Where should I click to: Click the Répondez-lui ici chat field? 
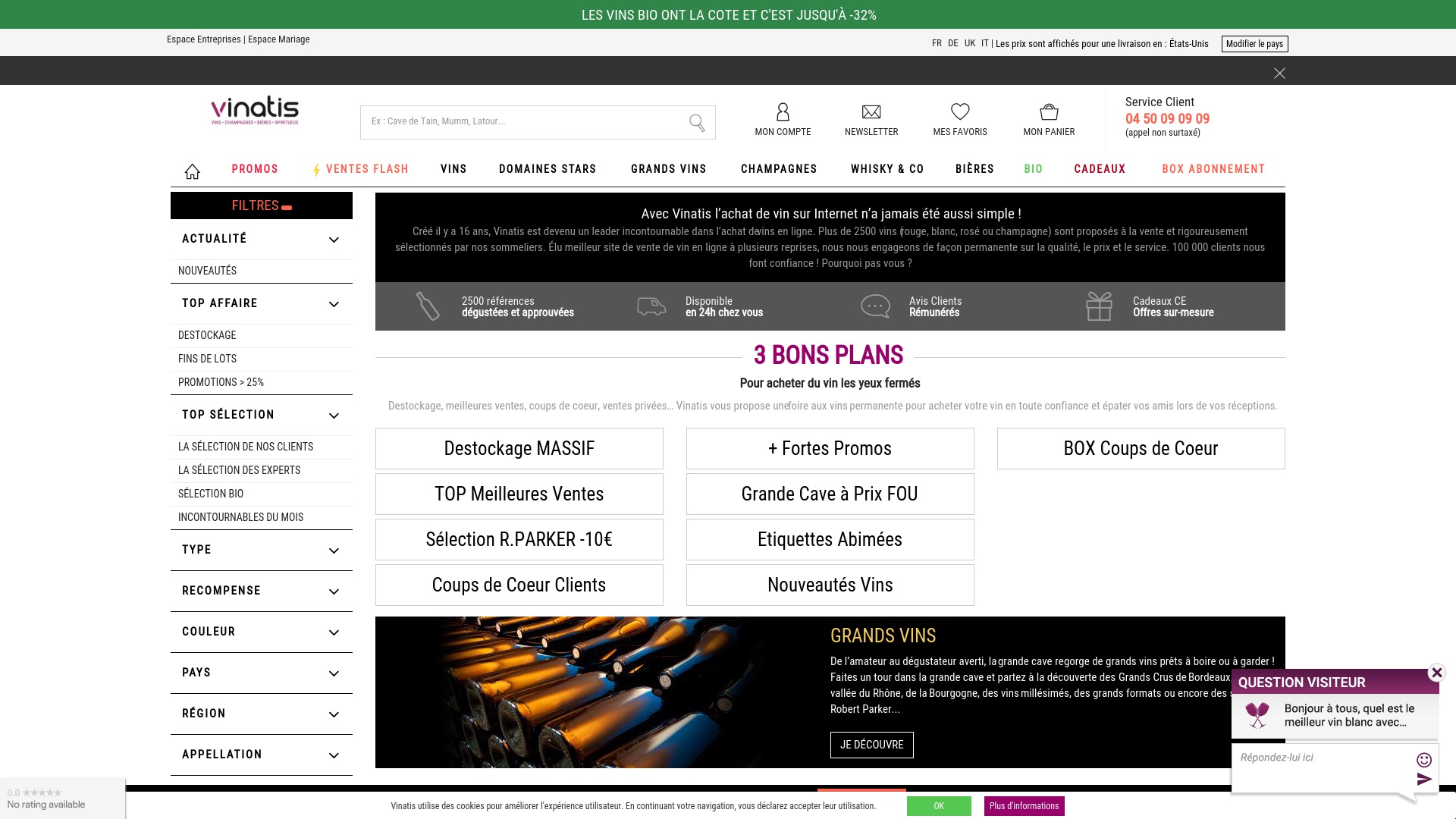click(x=1323, y=767)
